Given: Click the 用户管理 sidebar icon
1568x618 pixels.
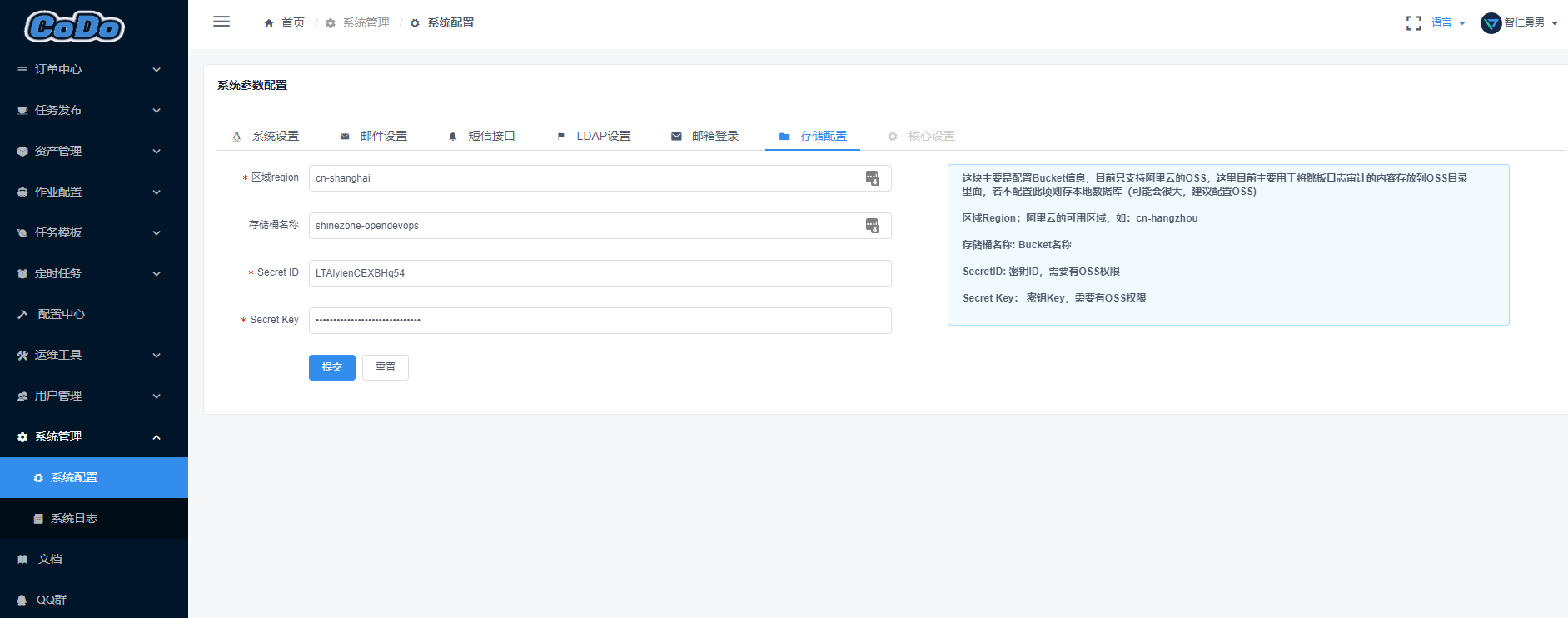Looking at the screenshot, I should [22, 396].
